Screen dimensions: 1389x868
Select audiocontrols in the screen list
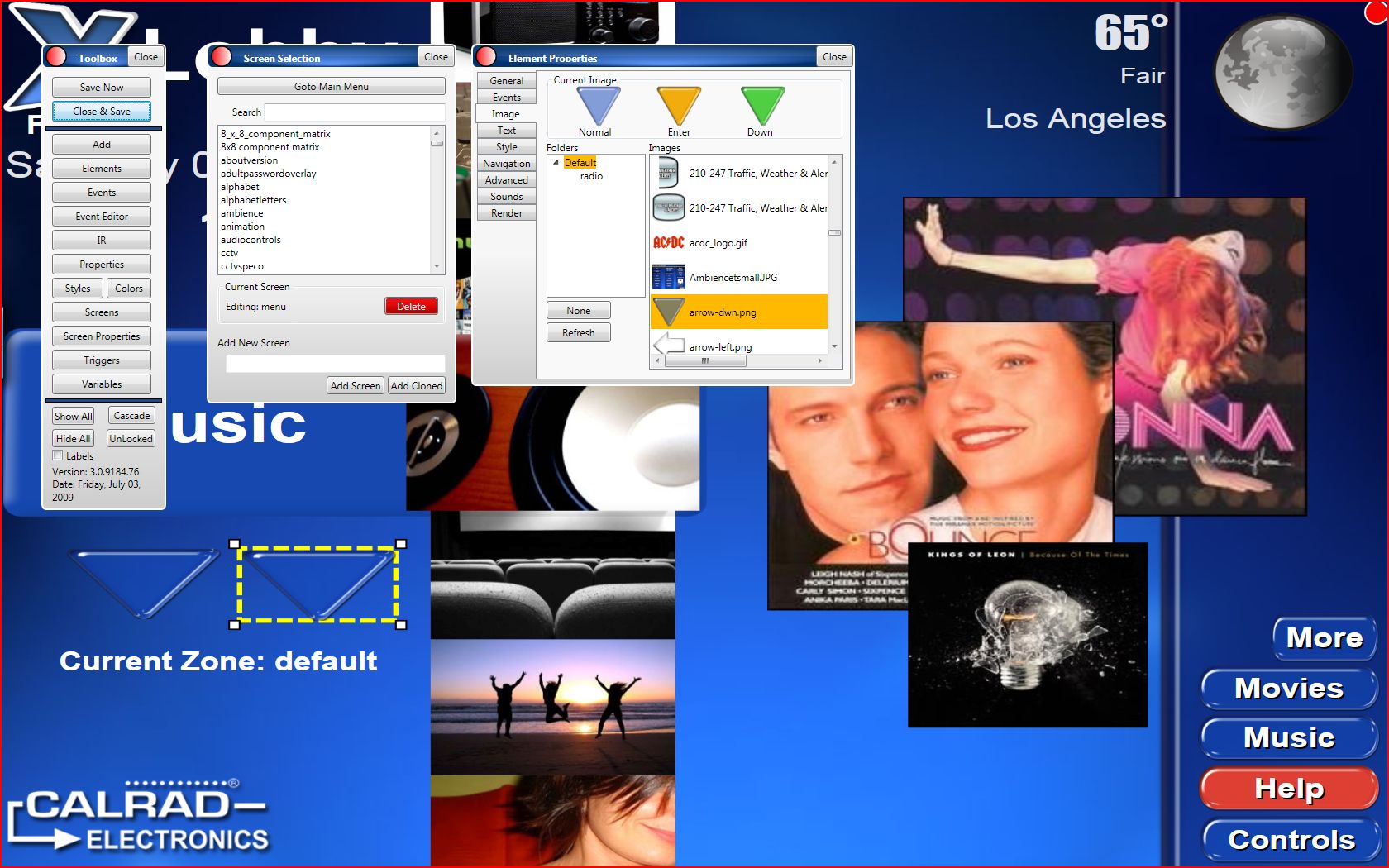pos(251,240)
